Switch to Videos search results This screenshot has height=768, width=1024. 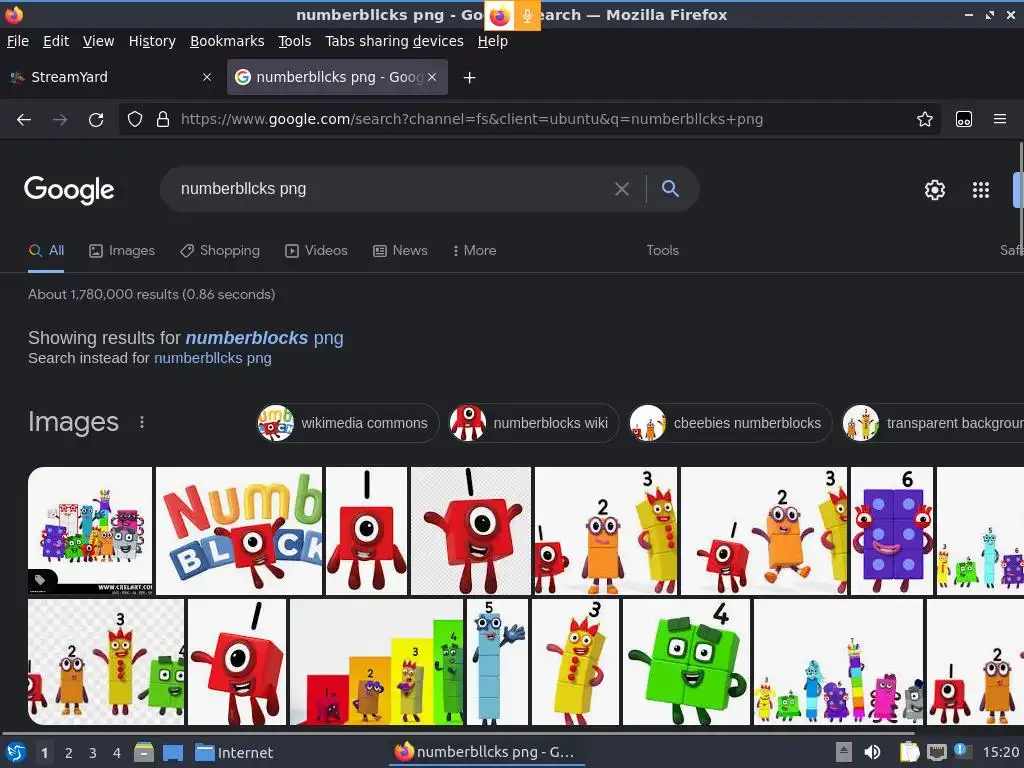pyautogui.click(x=317, y=251)
